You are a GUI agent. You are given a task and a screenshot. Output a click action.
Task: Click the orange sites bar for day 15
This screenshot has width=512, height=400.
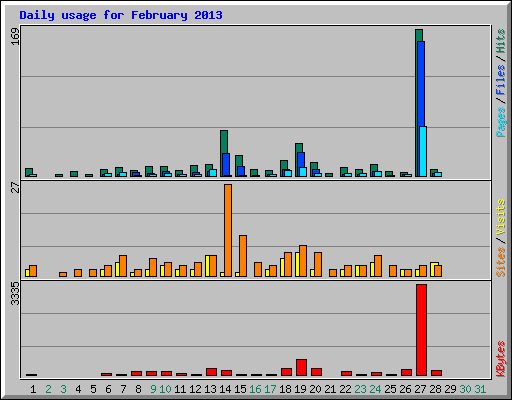[243, 256]
